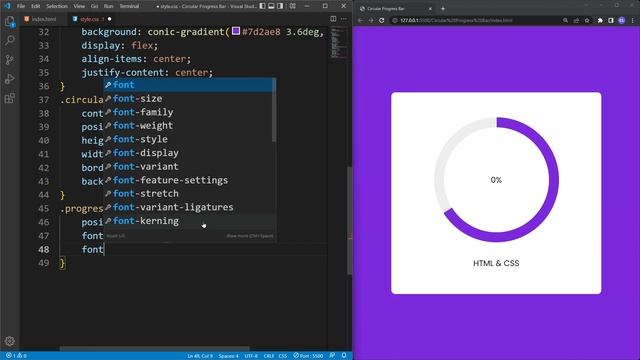The width and height of the screenshot is (640, 360).
Task: Select the 'font' autocomplete suggestion
Action: 189,85
